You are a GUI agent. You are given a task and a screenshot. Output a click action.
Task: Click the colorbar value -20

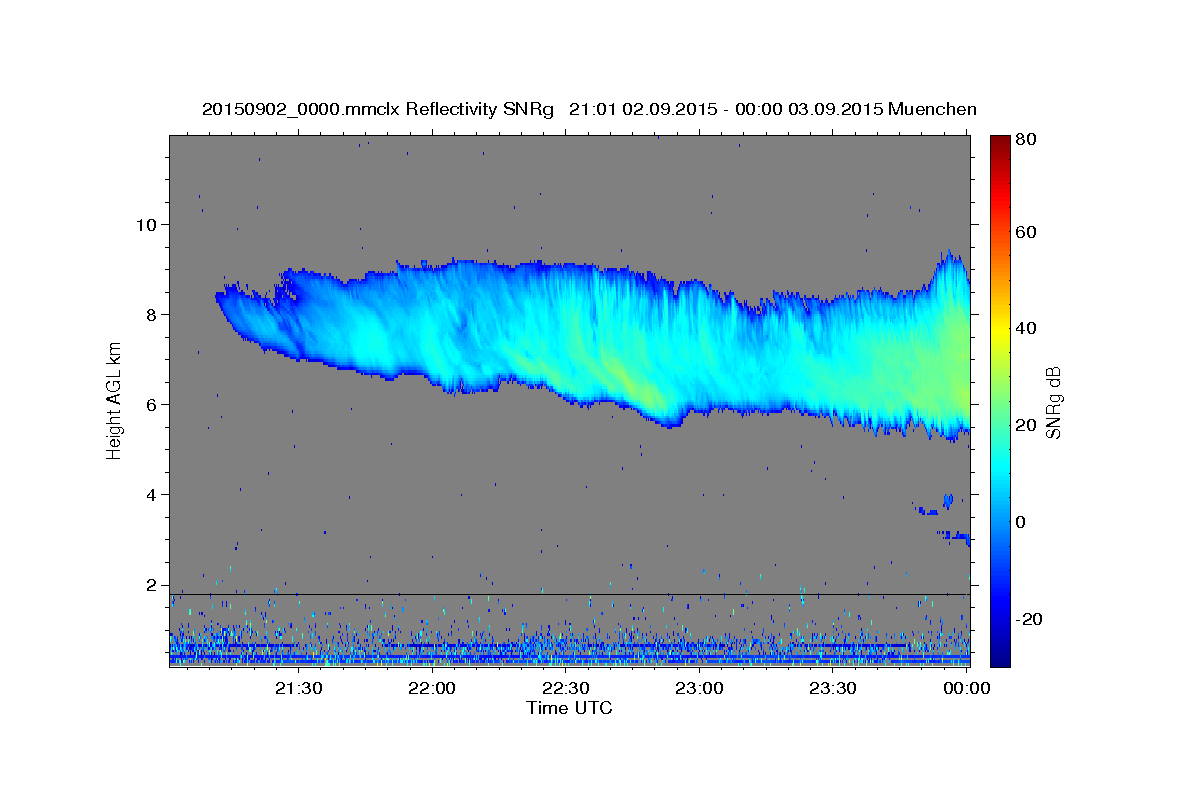(1027, 619)
